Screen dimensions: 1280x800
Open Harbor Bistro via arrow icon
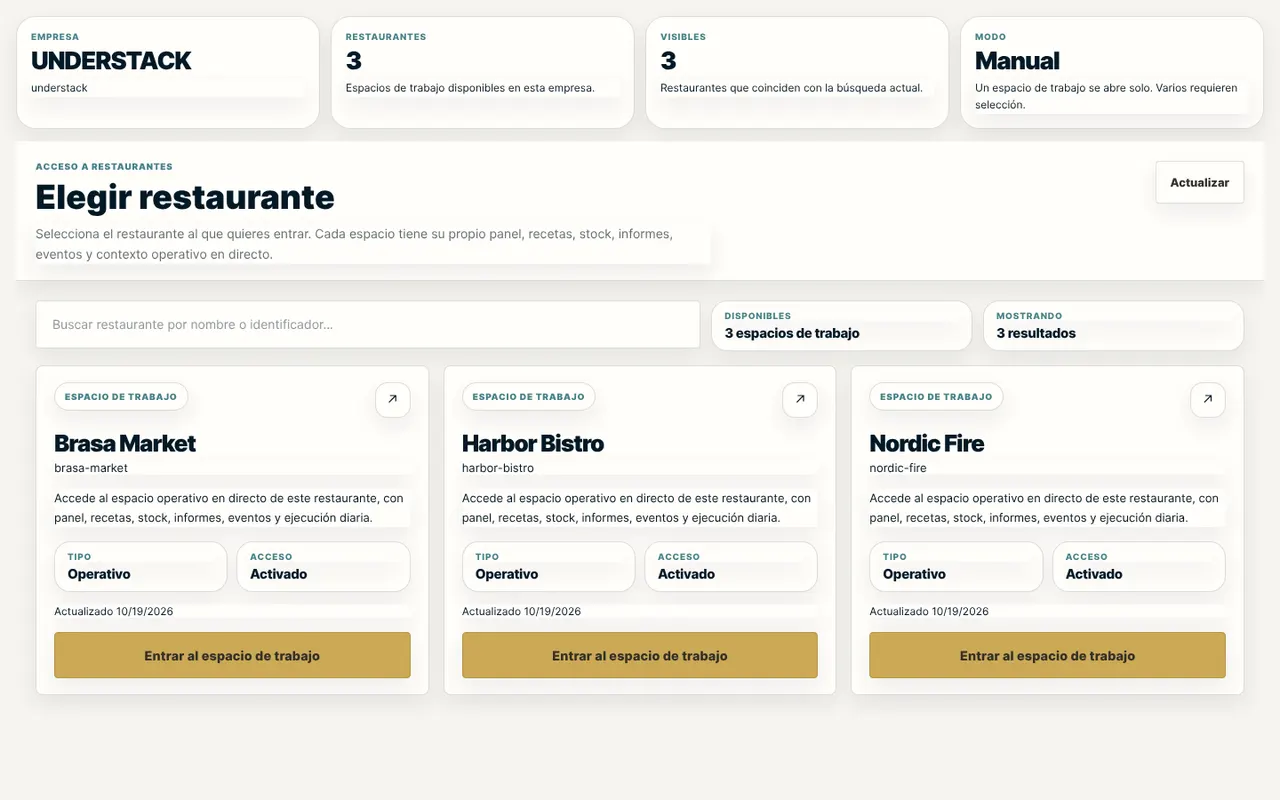800,399
